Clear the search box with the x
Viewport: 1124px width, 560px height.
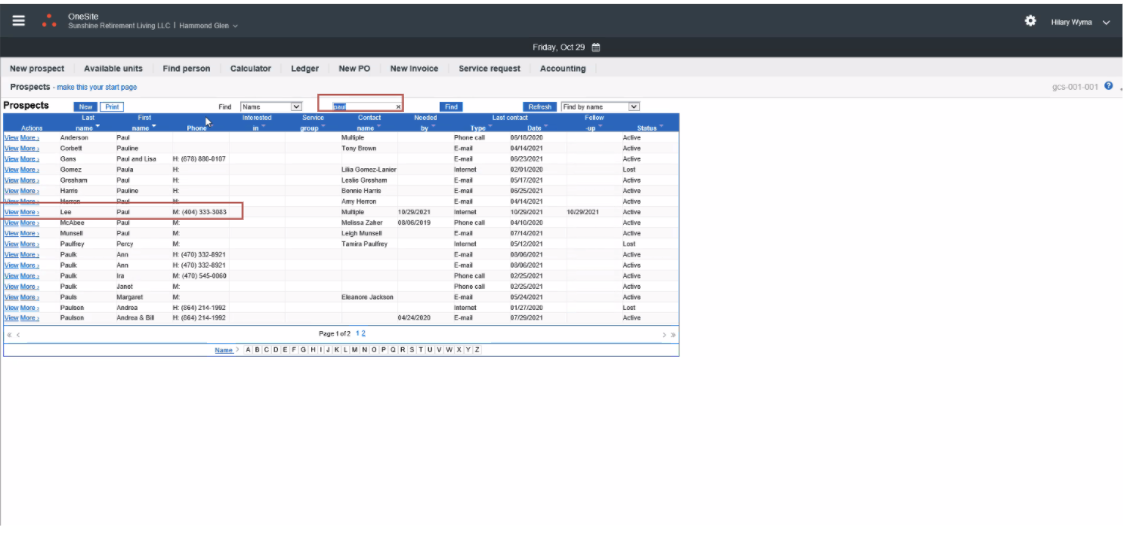coord(399,107)
